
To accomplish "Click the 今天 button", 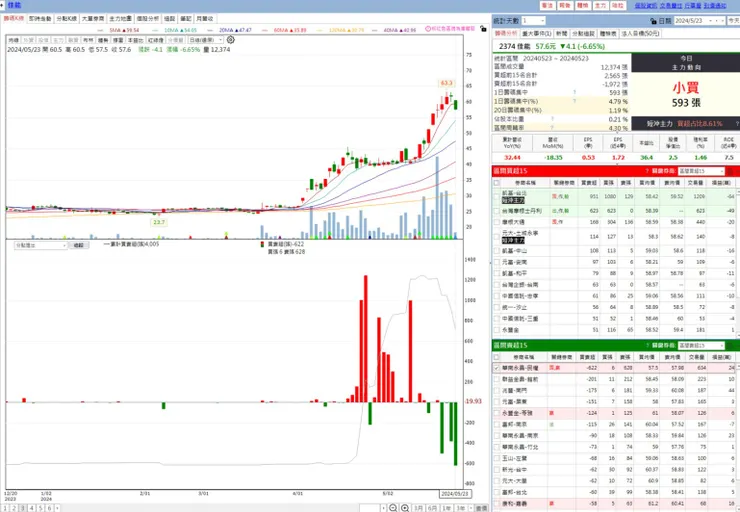I will [733, 21].
